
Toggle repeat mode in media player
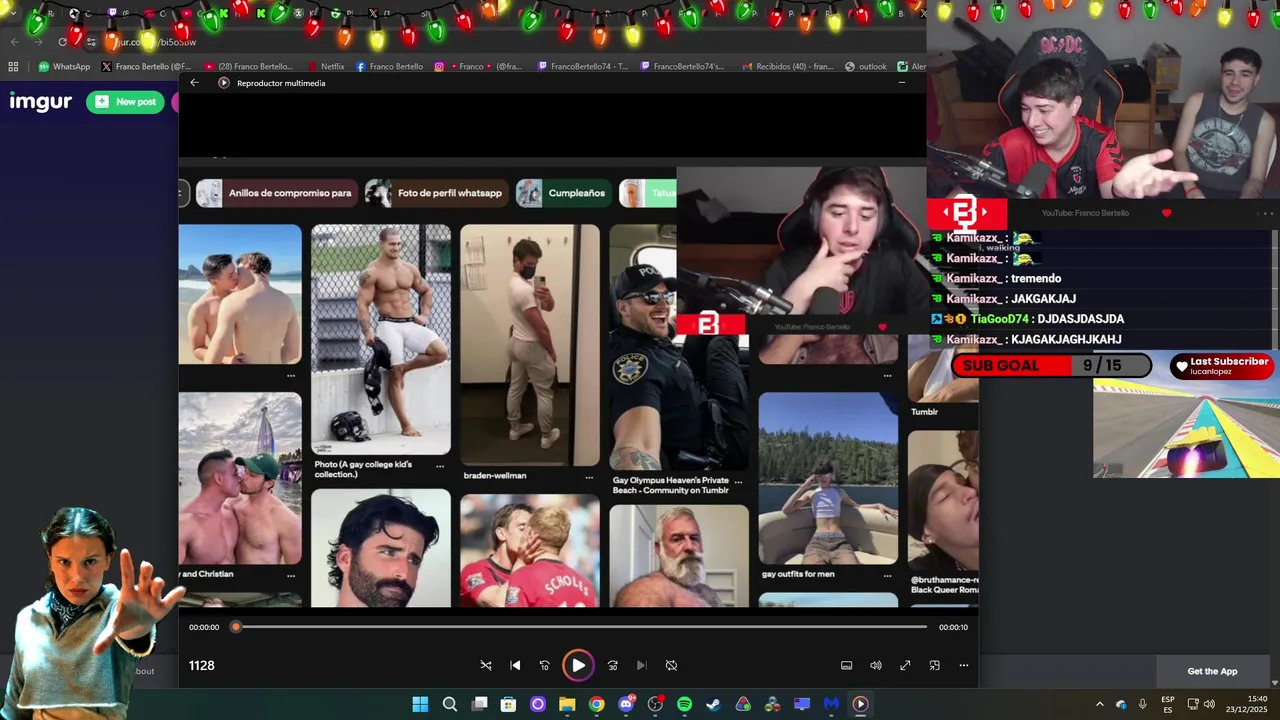tap(671, 665)
